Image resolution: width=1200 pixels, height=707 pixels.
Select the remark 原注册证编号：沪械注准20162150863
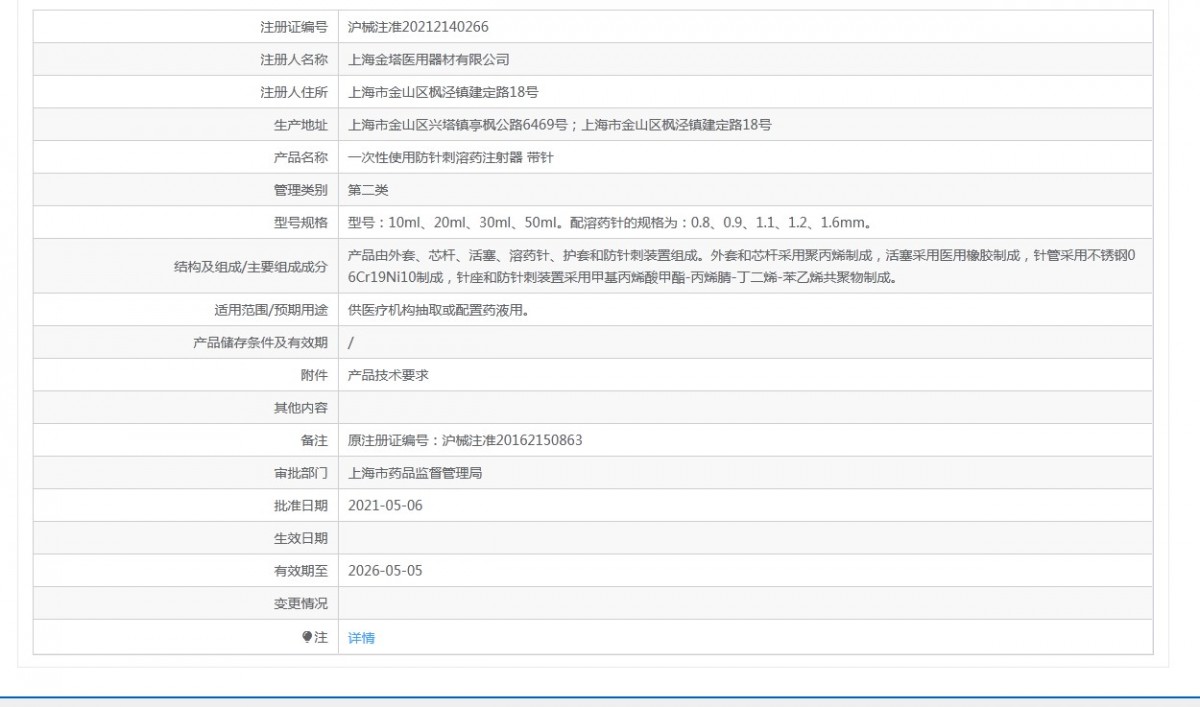[465, 440]
